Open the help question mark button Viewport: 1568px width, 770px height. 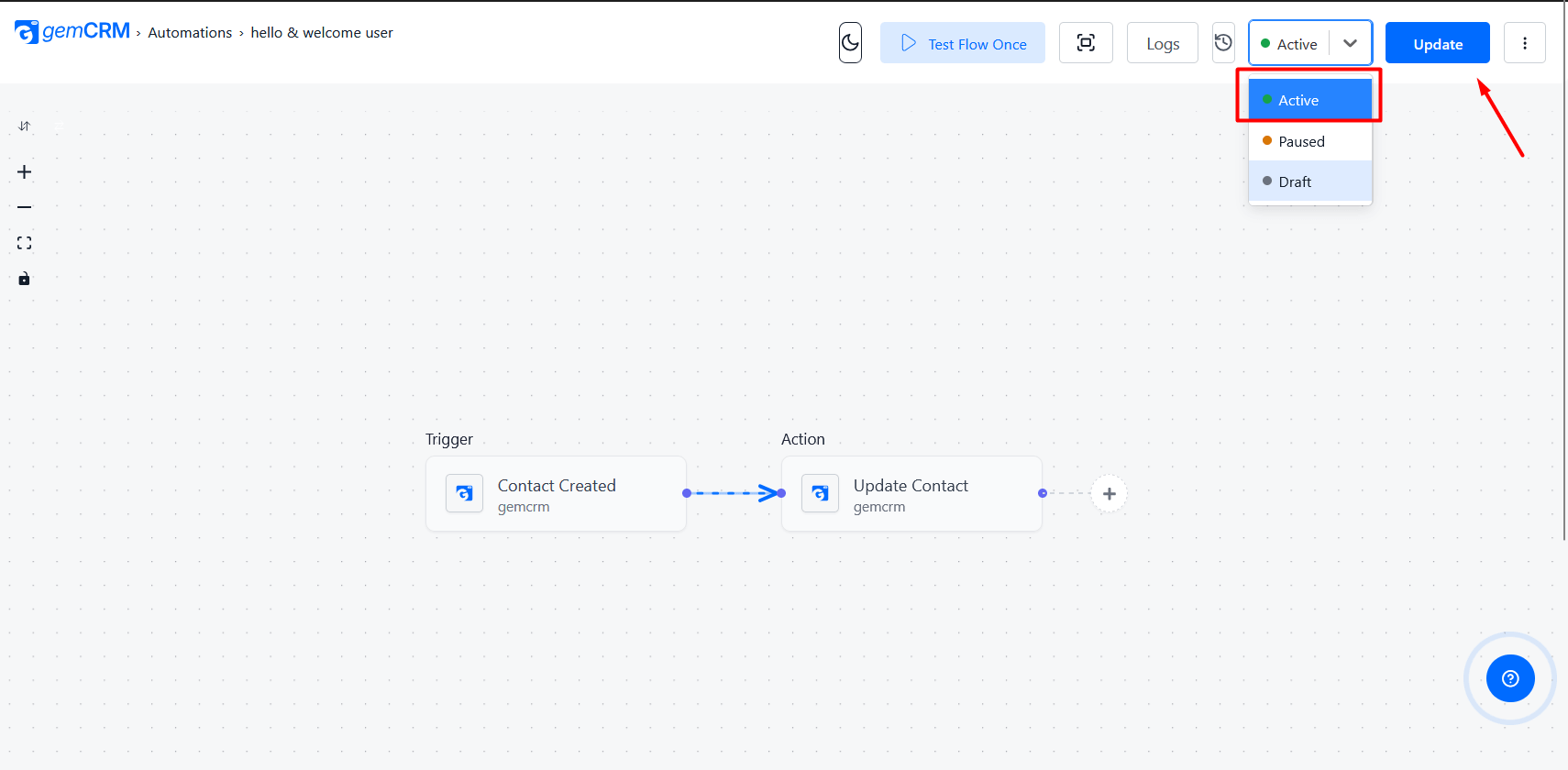1510,678
